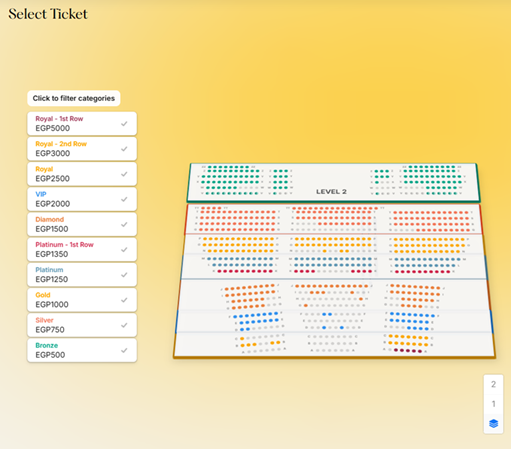Click the Silver EGP750 checkmark icon

pos(124,325)
